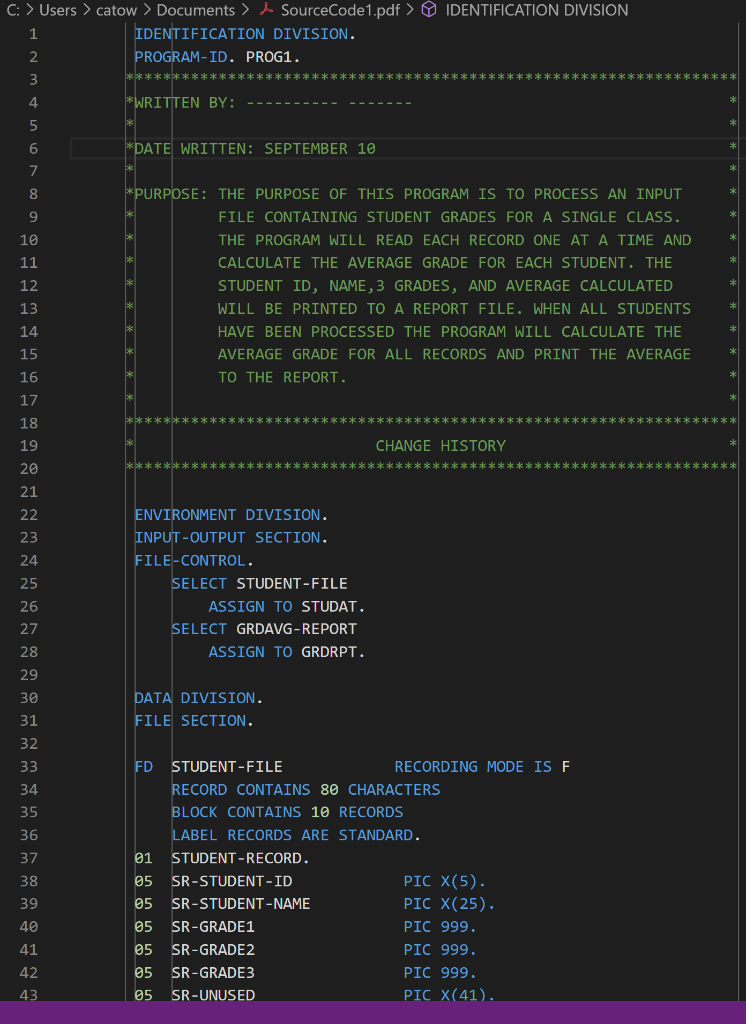Click 'BLOCK CONTAINS 10 RECORDS' line
This screenshot has width=746, height=1024.
287,812
